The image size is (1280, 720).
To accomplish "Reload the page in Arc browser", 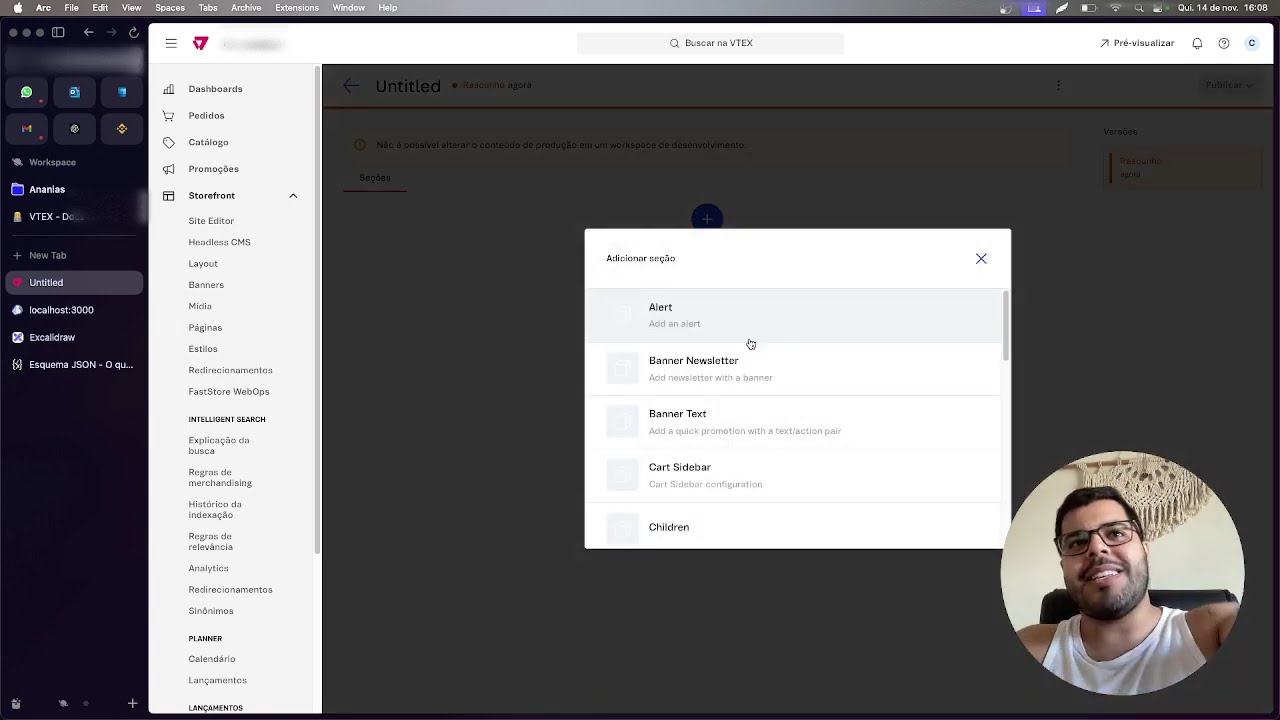I will pyautogui.click(x=134, y=32).
